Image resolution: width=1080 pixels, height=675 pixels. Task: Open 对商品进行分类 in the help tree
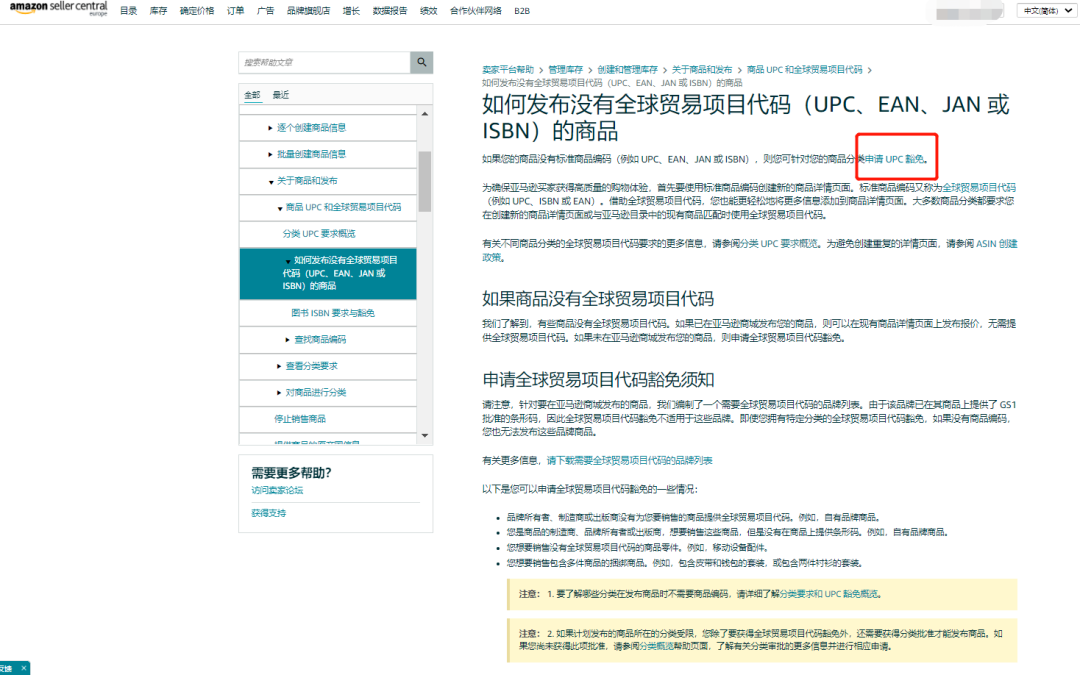(316, 393)
